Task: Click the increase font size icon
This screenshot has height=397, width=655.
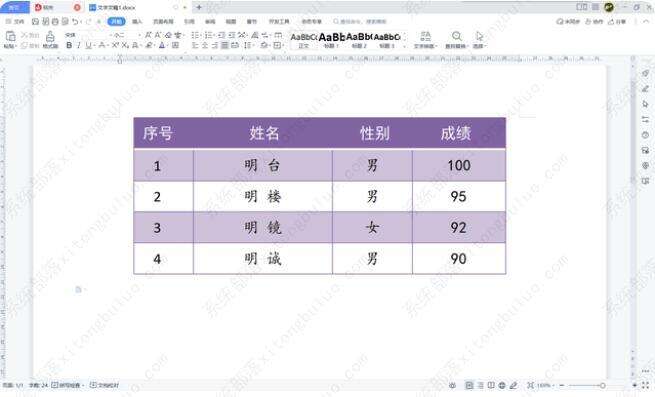Action: click(148, 35)
